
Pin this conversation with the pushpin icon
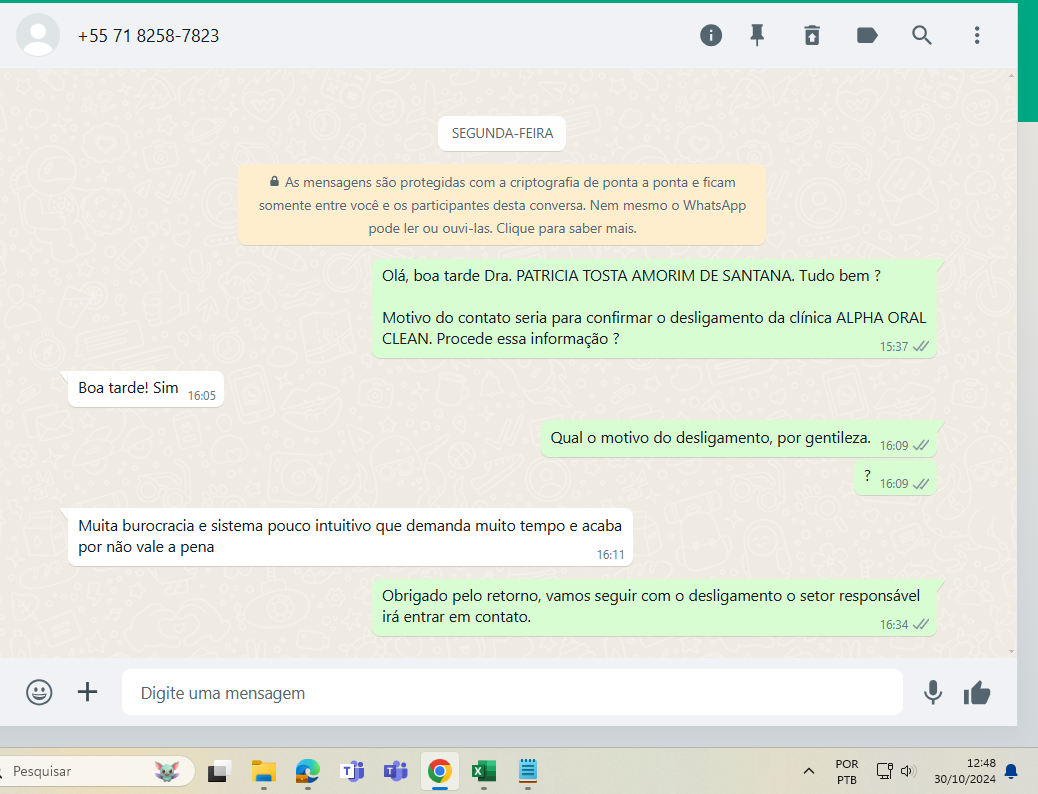click(x=757, y=35)
